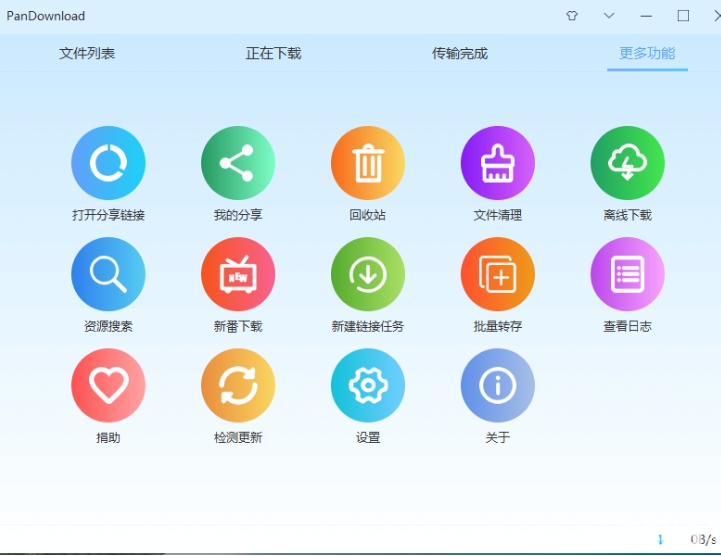Click the 0B/s speed status text
Viewport: 721px width, 556px height.
click(x=703, y=539)
